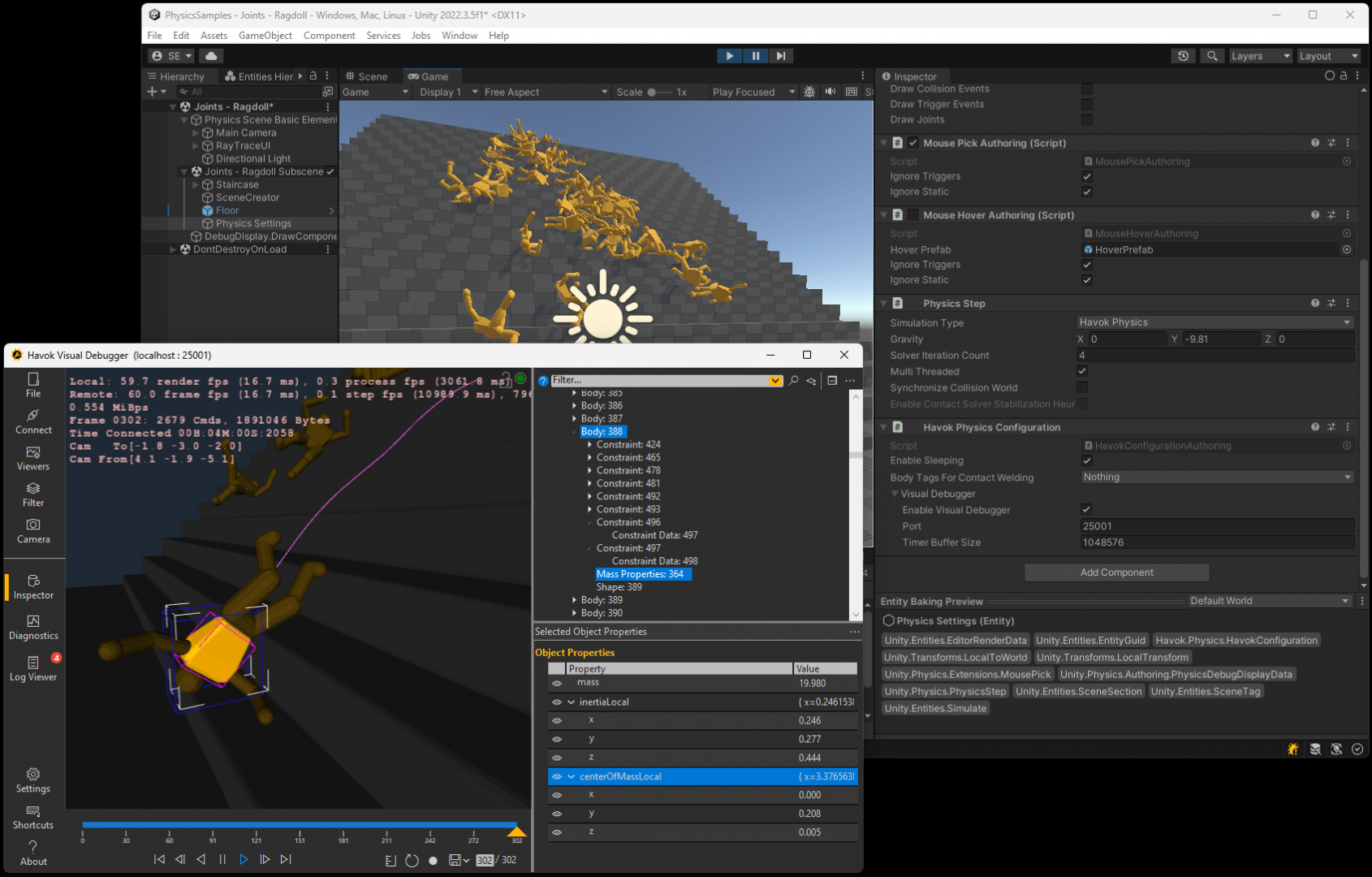Click Havok.Physics.HavokConfiguration component tag

point(1236,641)
